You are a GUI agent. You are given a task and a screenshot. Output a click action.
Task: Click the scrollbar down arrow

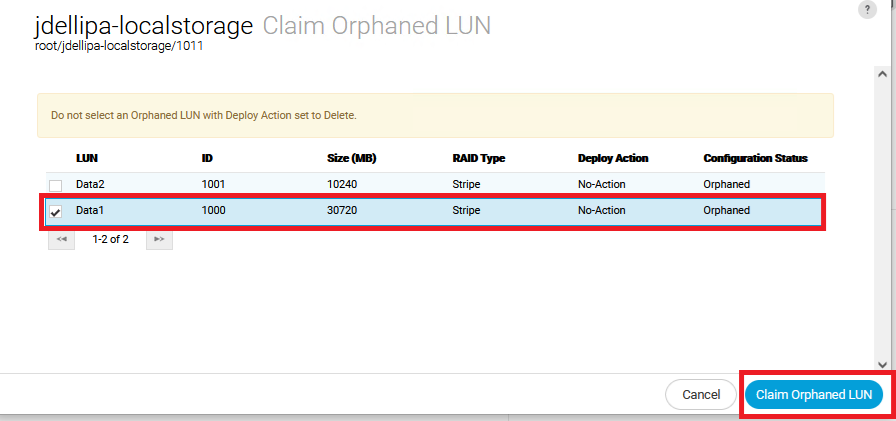(882, 364)
